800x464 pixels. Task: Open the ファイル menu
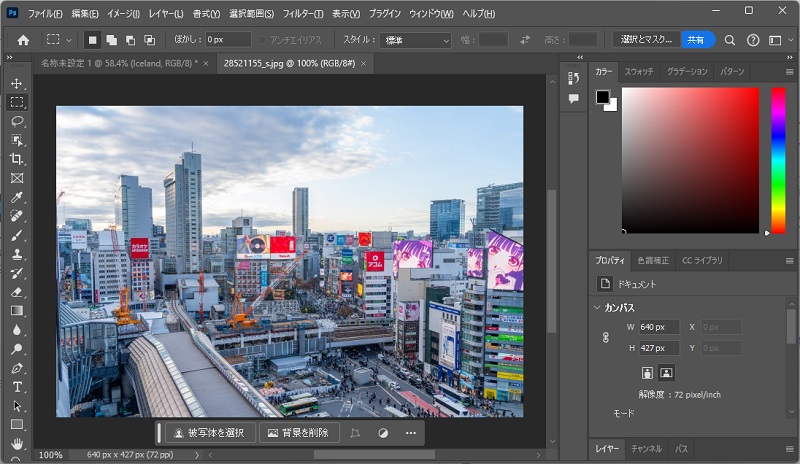[45, 14]
